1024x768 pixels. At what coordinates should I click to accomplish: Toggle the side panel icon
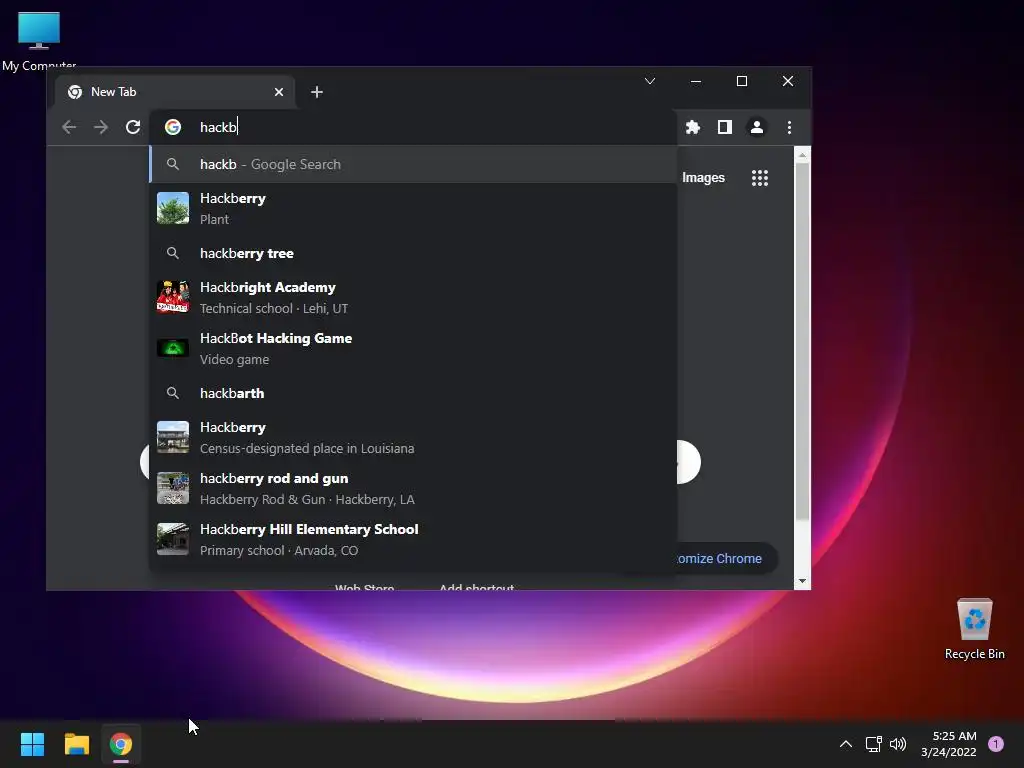725,127
